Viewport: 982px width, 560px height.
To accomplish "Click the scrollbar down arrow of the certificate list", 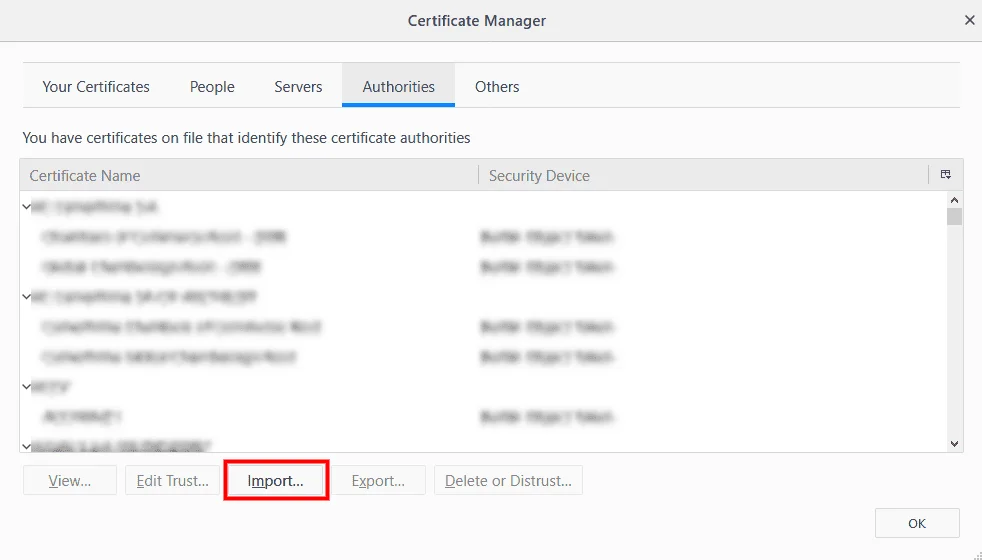I will pos(954,443).
